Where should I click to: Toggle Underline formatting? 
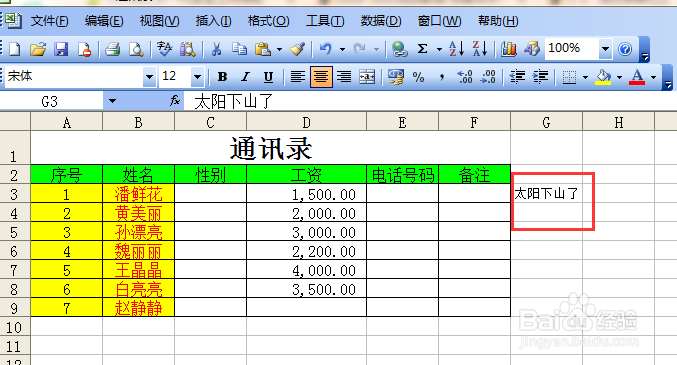(x=269, y=77)
